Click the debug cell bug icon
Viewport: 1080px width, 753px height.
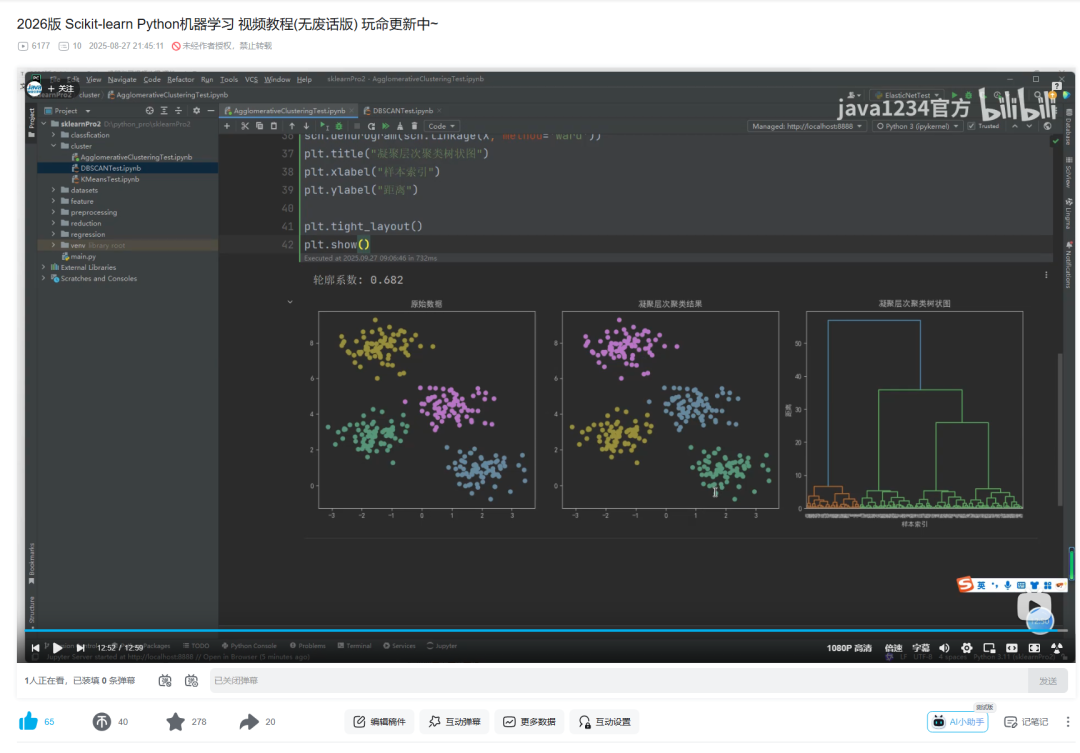pyautogui.click(x=339, y=126)
